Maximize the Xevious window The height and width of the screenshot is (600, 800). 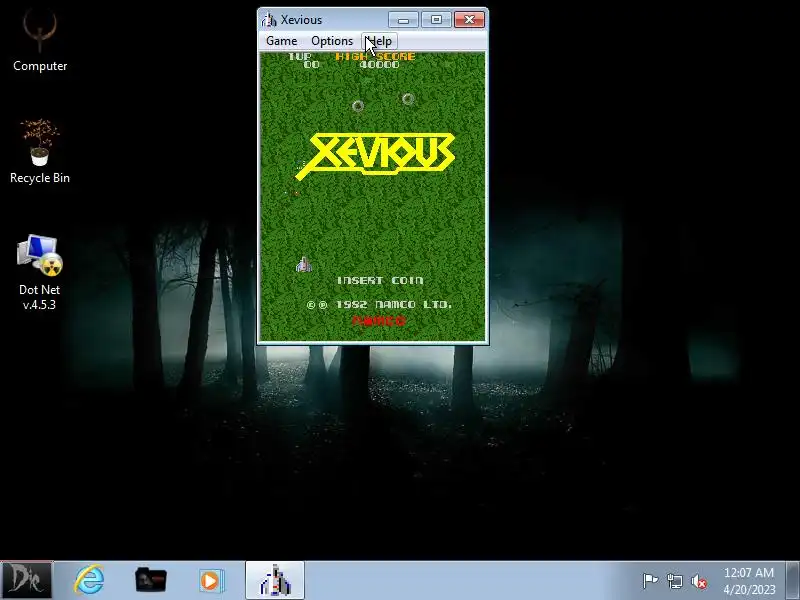point(436,19)
